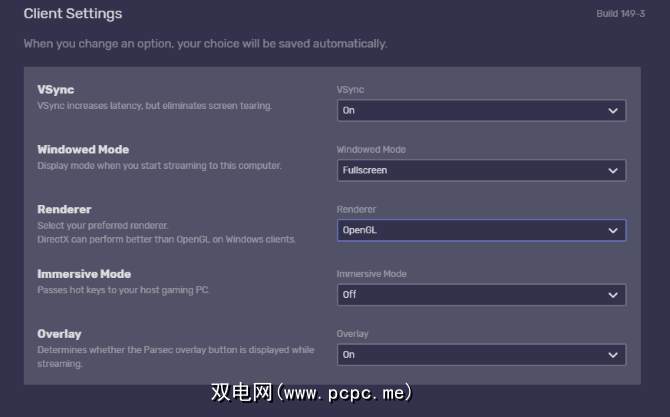
Task: Expand the Renderer dropdown showing OpenGL
Action: point(481,231)
